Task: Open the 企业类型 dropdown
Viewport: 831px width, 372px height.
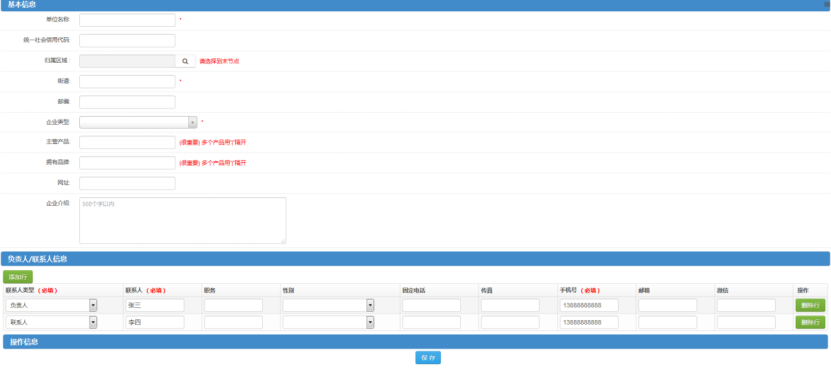Action: point(138,122)
